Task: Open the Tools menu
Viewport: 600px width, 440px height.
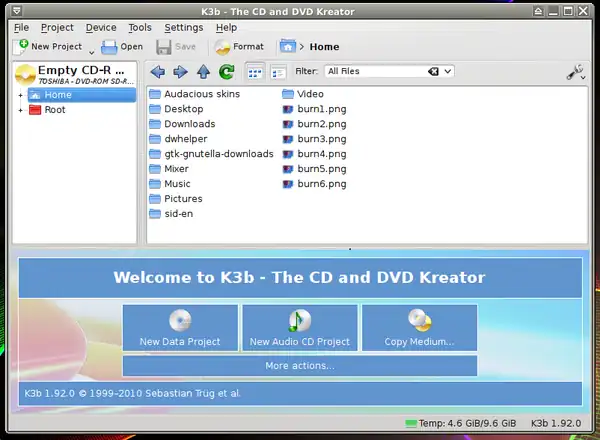Action: [140, 27]
